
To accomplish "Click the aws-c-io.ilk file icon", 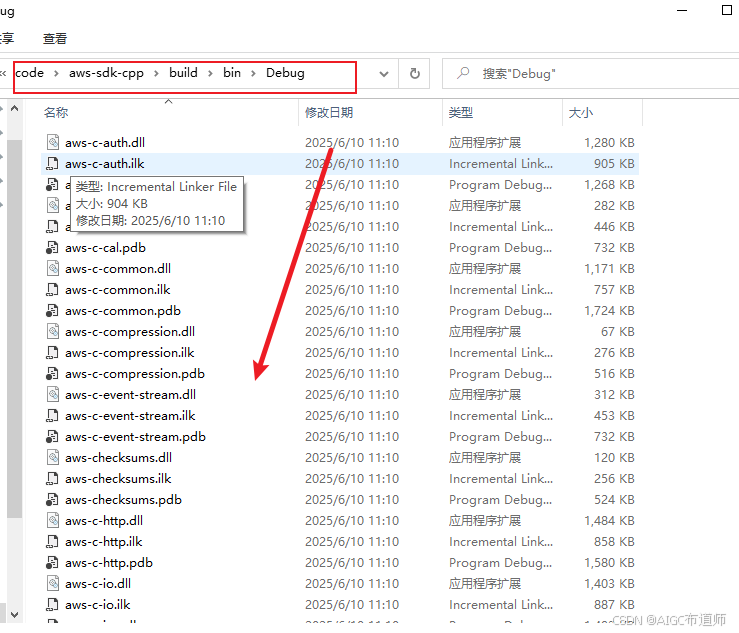I will pos(53,605).
